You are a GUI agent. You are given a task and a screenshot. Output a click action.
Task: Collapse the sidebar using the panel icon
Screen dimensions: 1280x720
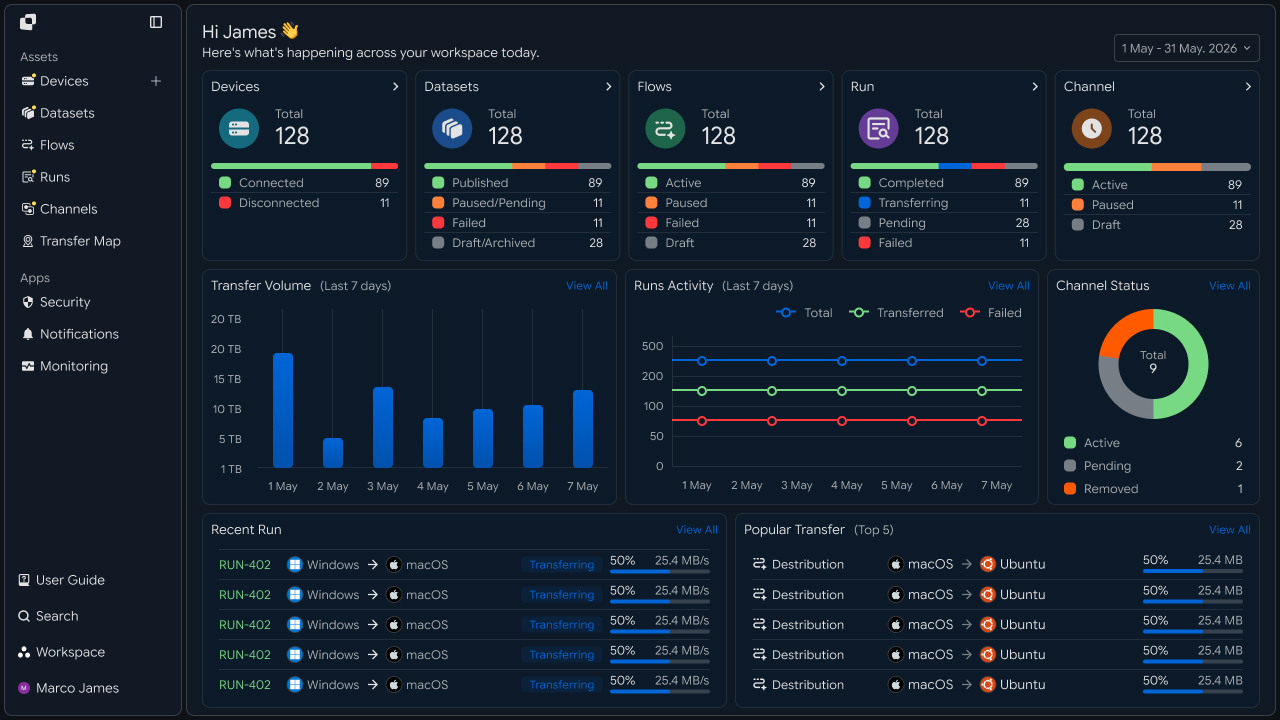pyautogui.click(x=156, y=22)
